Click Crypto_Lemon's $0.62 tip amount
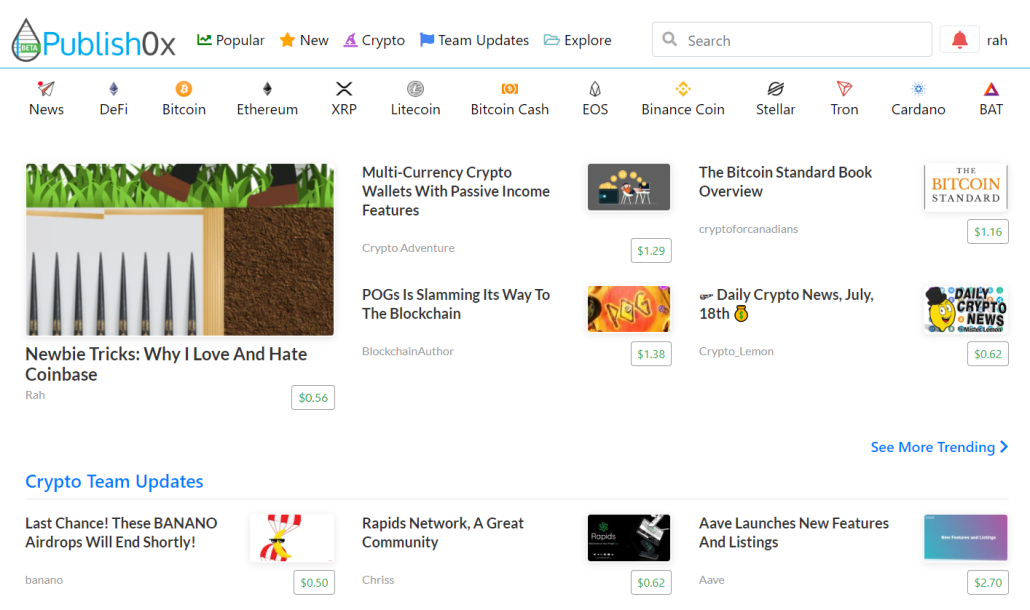Image resolution: width=1030 pixels, height=610 pixels. point(987,353)
